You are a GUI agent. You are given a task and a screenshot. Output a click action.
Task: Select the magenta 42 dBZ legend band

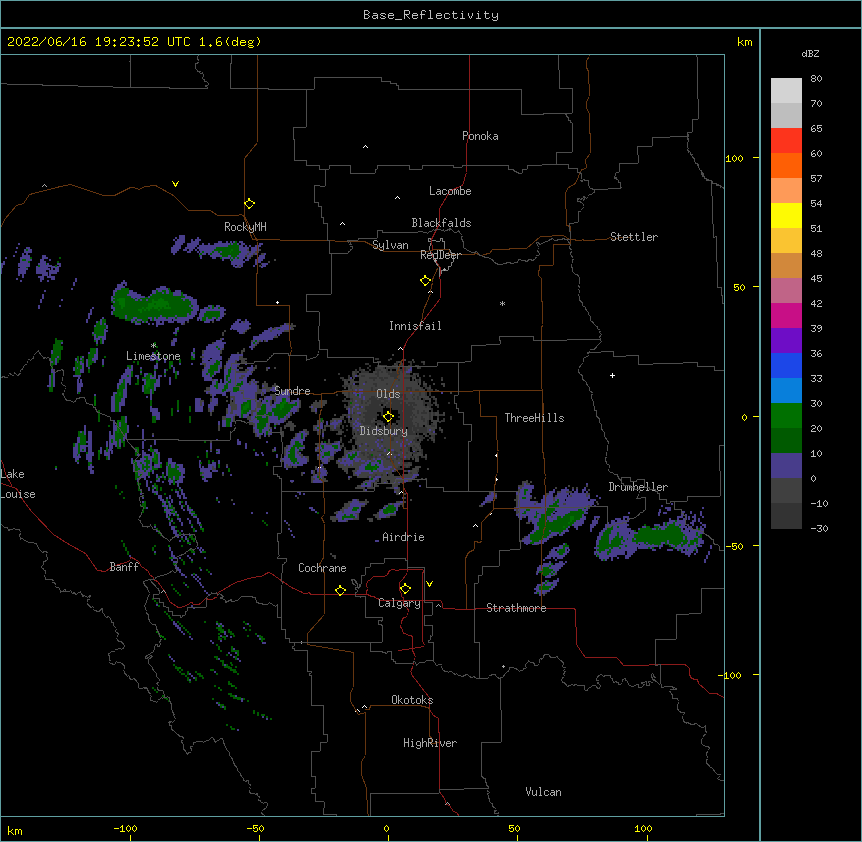pos(786,315)
